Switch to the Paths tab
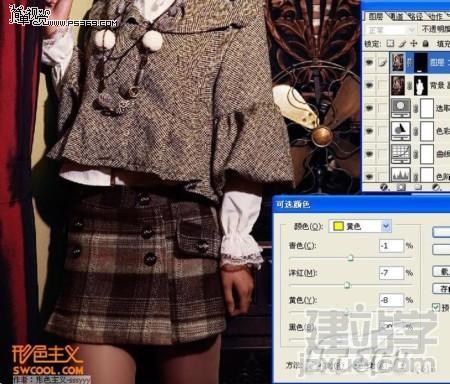Viewport: 450px width, 384px height. 415,16
